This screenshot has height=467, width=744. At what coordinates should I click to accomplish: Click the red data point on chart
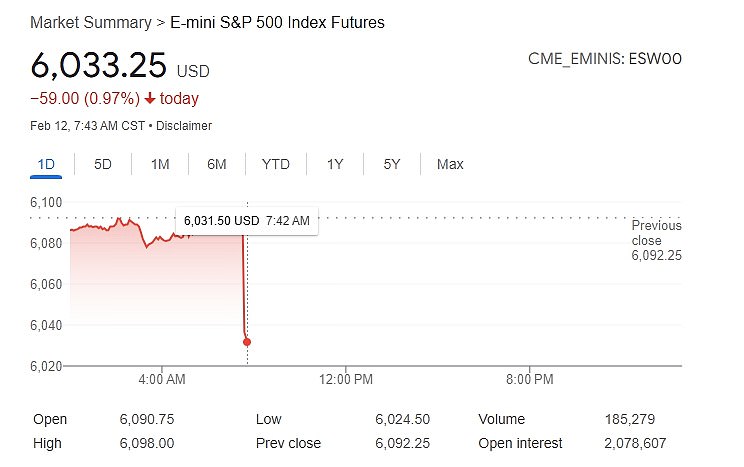(x=247, y=342)
